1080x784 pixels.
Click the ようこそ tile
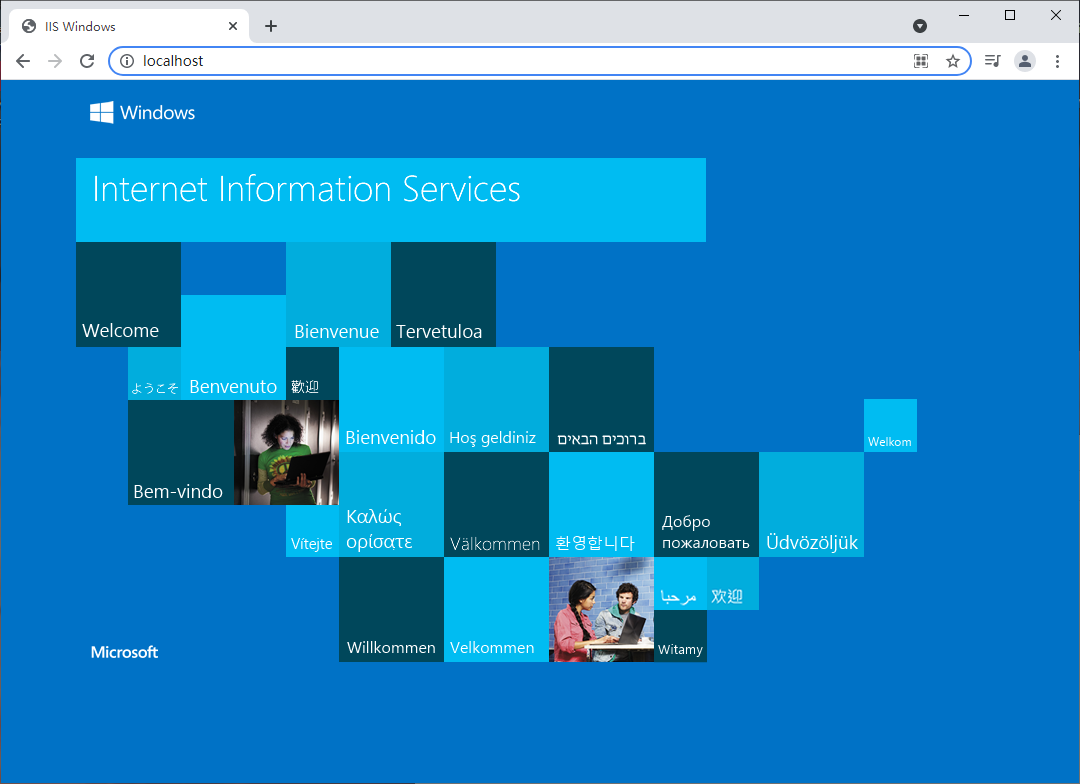[154, 373]
